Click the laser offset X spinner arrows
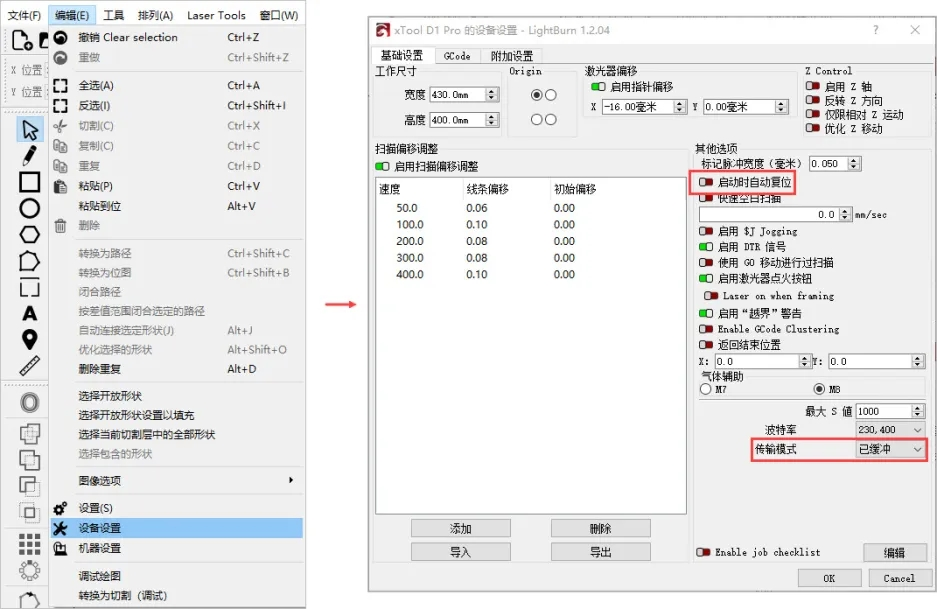 (x=680, y=107)
